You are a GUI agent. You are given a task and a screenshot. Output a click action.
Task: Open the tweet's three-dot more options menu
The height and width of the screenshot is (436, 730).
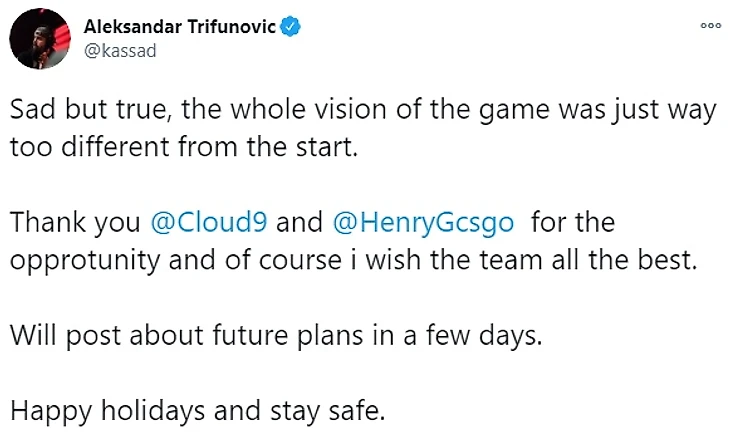point(710,27)
